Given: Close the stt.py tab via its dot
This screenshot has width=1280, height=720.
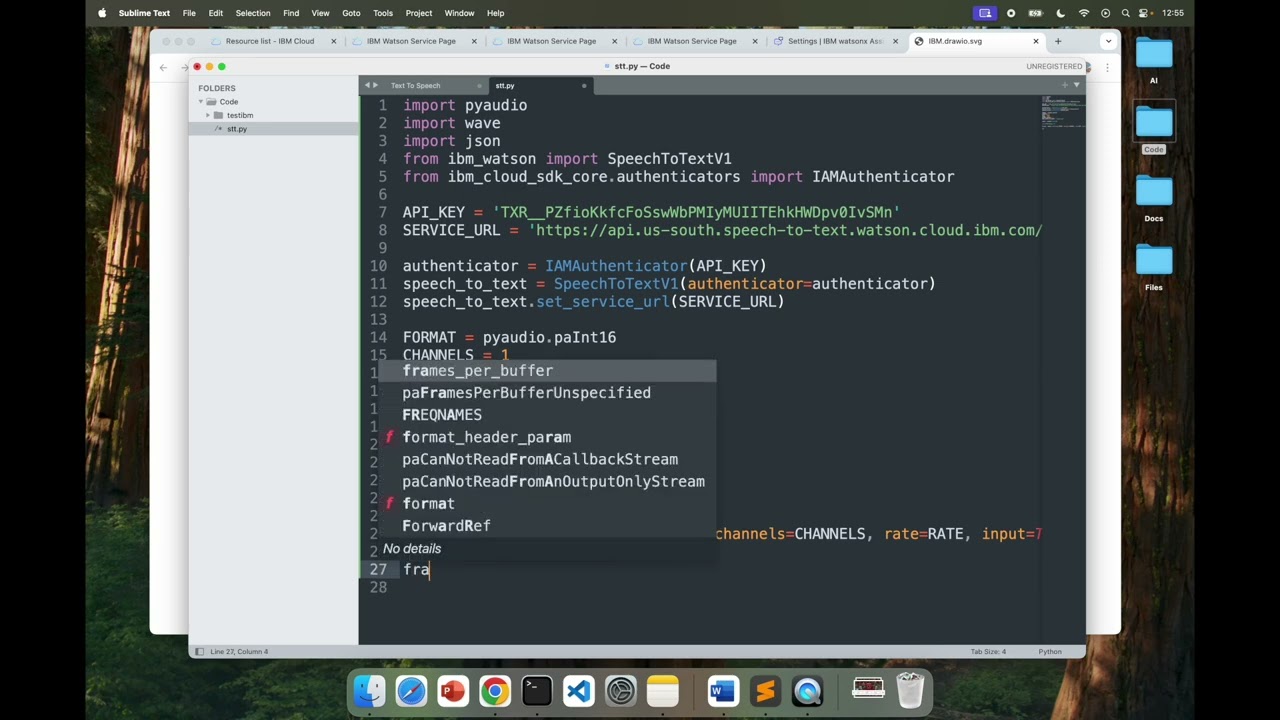Looking at the screenshot, I should tap(584, 85).
